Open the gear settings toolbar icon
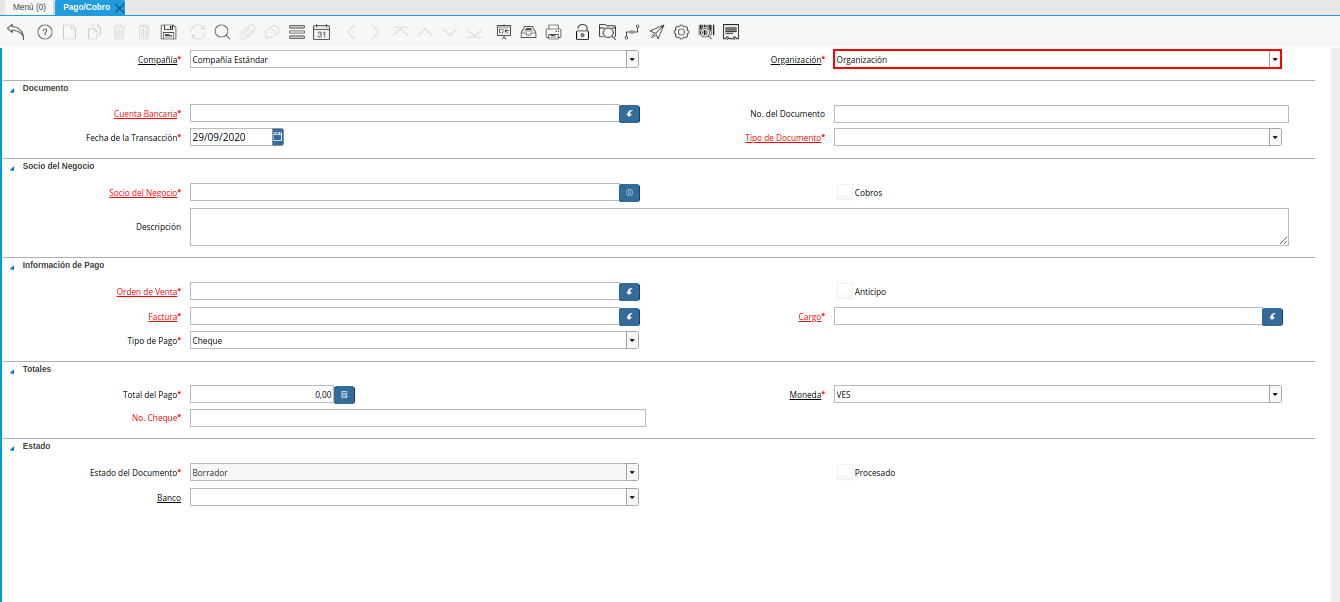 click(682, 32)
